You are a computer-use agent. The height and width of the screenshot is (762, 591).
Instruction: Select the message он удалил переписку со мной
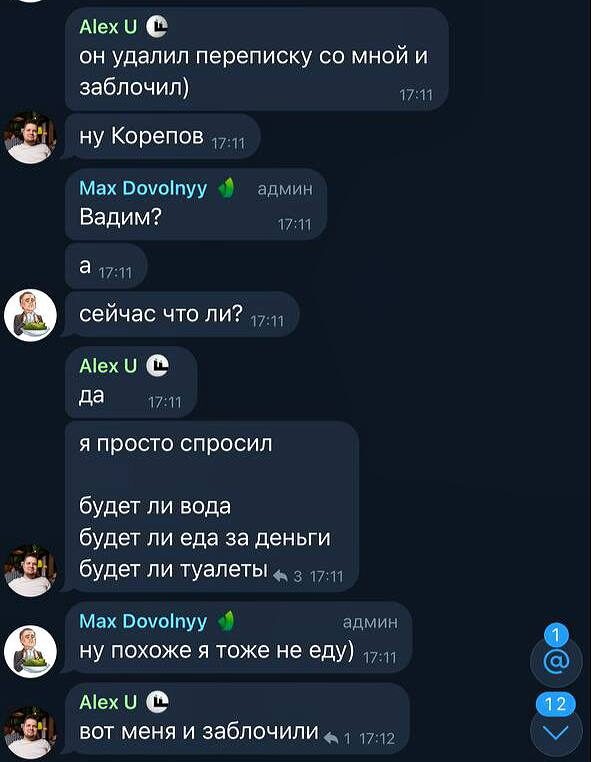click(x=257, y=58)
